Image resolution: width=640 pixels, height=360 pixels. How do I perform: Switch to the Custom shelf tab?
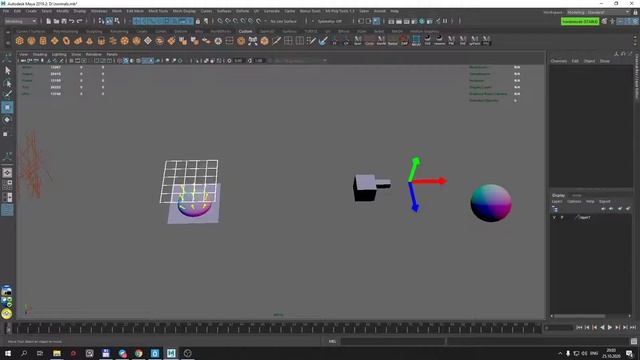245,31
